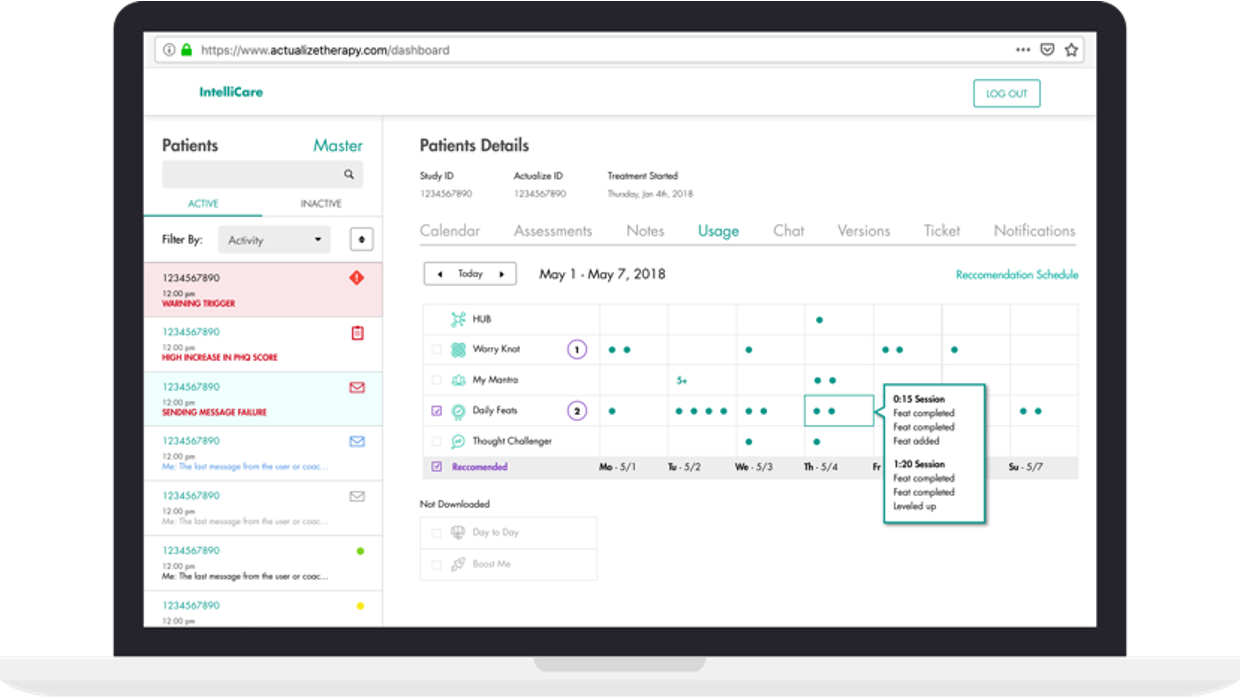1240x698 pixels.
Task: Click the Boost Me app icon
Action: click(458, 564)
